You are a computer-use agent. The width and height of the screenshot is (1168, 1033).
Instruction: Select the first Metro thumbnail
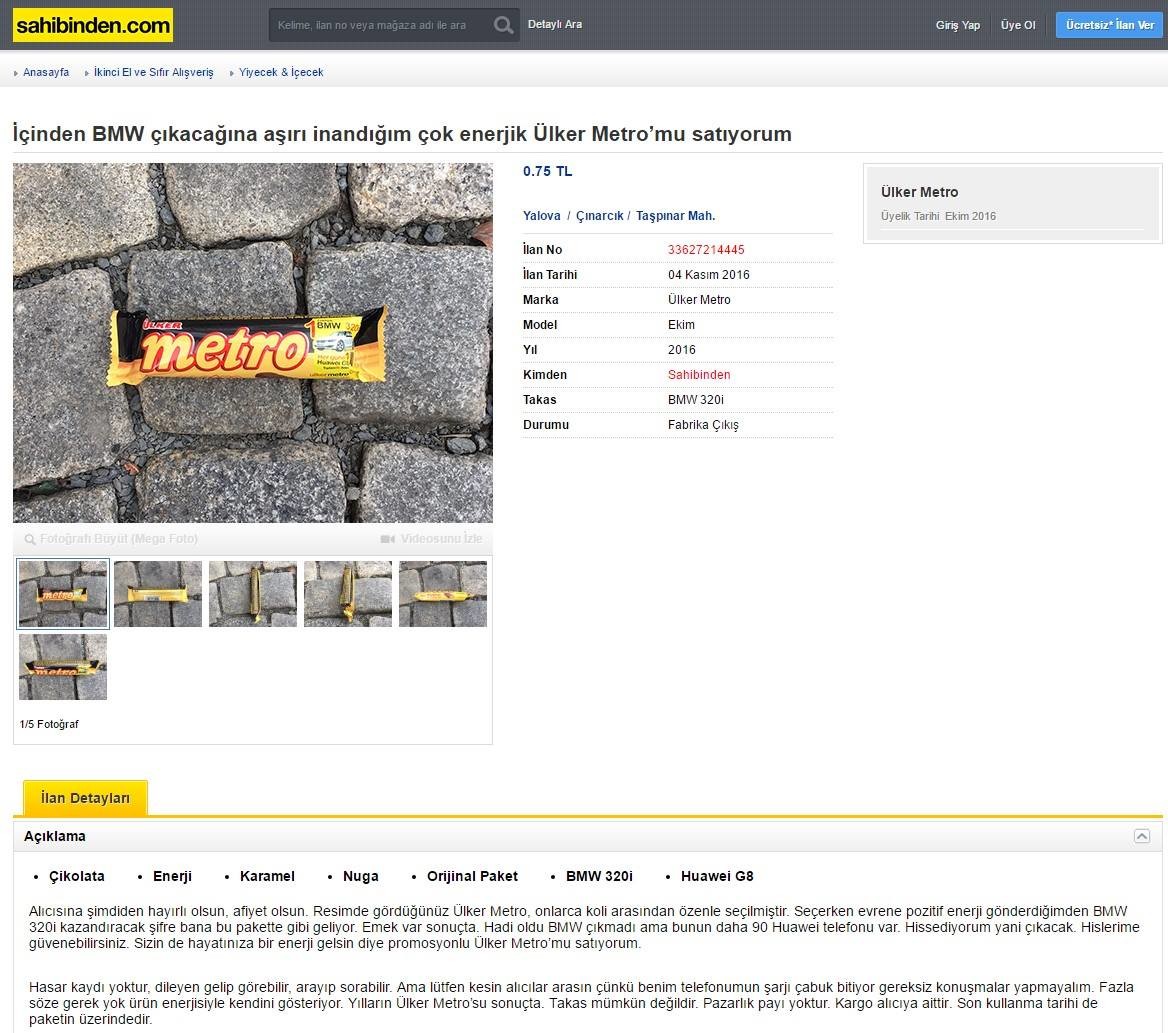click(x=63, y=594)
